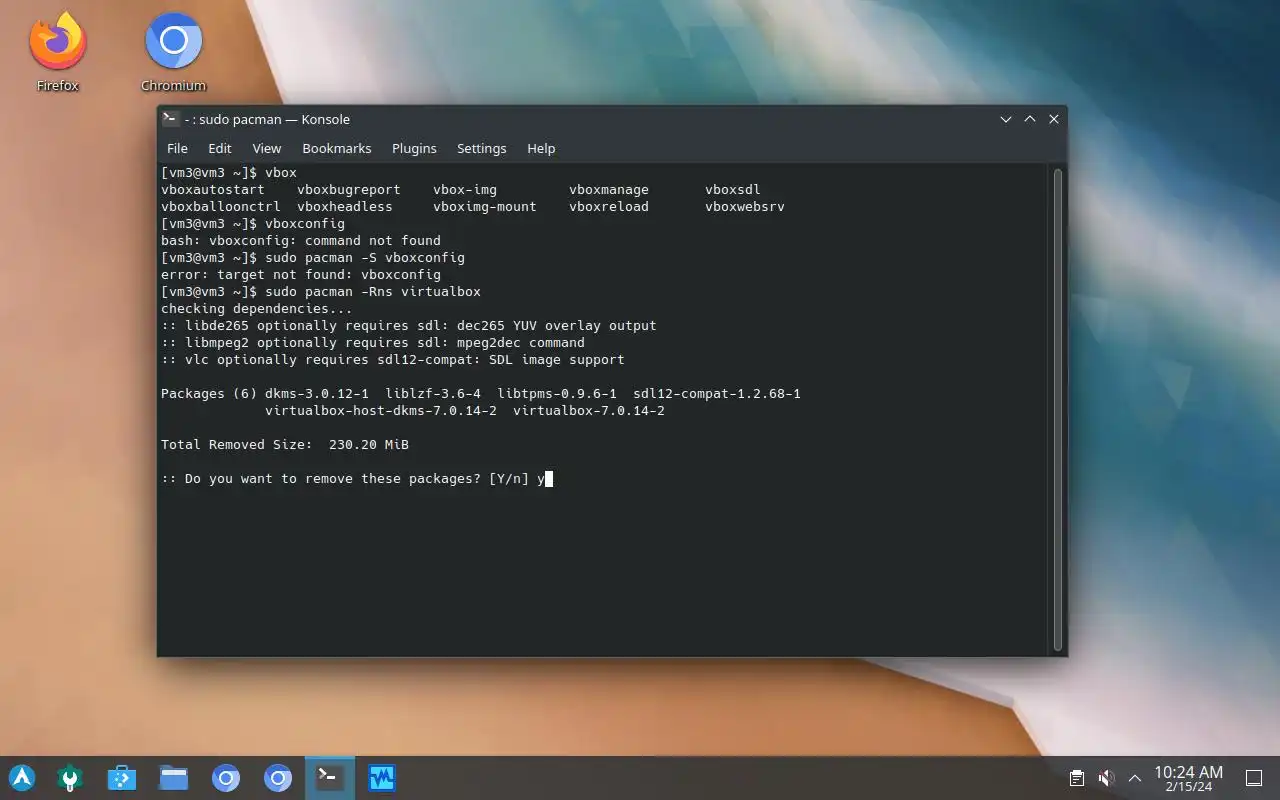This screenshot has height=800, width=1280.
Task: Open the Plugins menu
Action: pyautogui.click(x=414, y=148)
